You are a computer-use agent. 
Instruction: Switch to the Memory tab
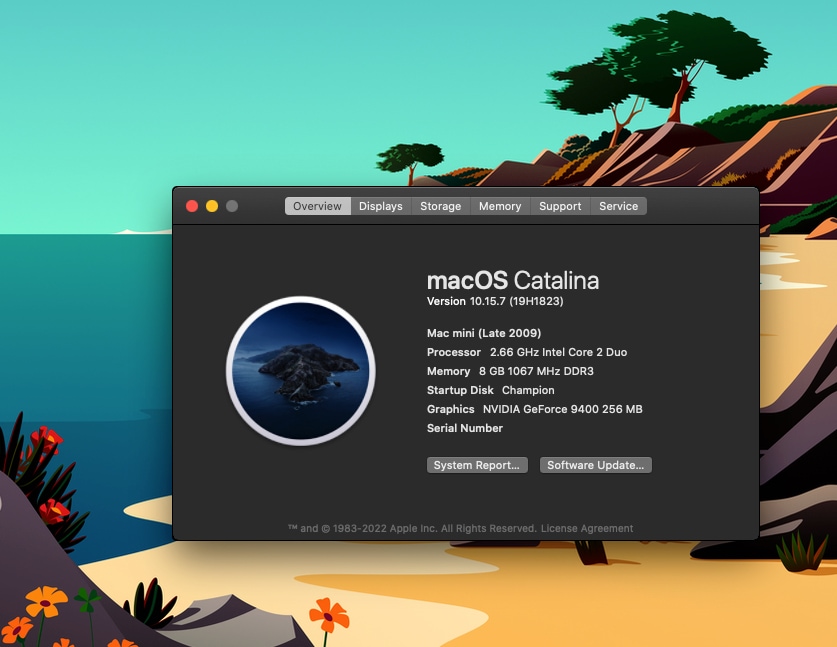click(x=500, y=206)
